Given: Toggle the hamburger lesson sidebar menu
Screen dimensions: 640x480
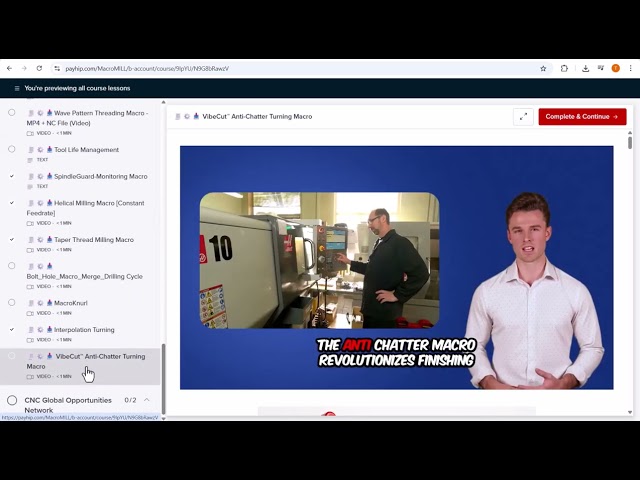Looking at the screenshot, I should 17,88.
